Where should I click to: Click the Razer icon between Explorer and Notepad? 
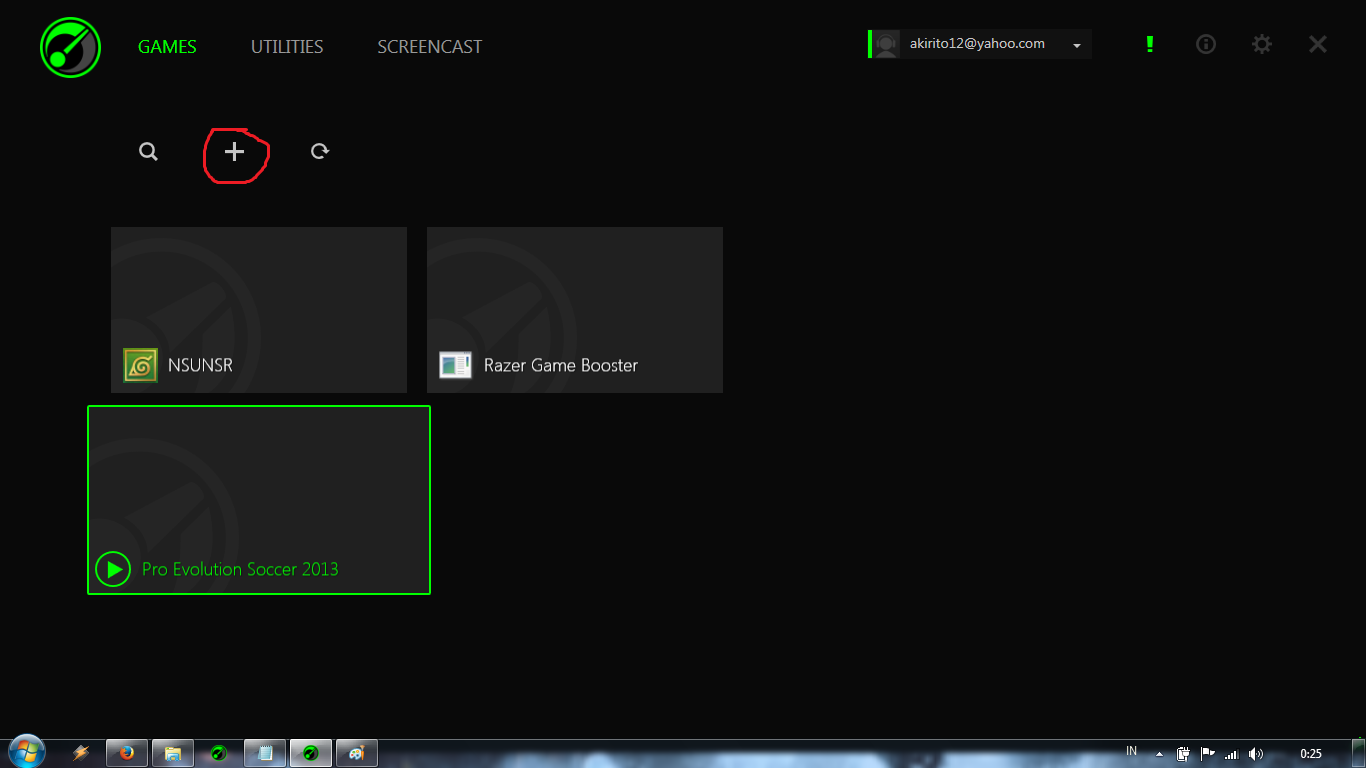[x=218, y=753]
